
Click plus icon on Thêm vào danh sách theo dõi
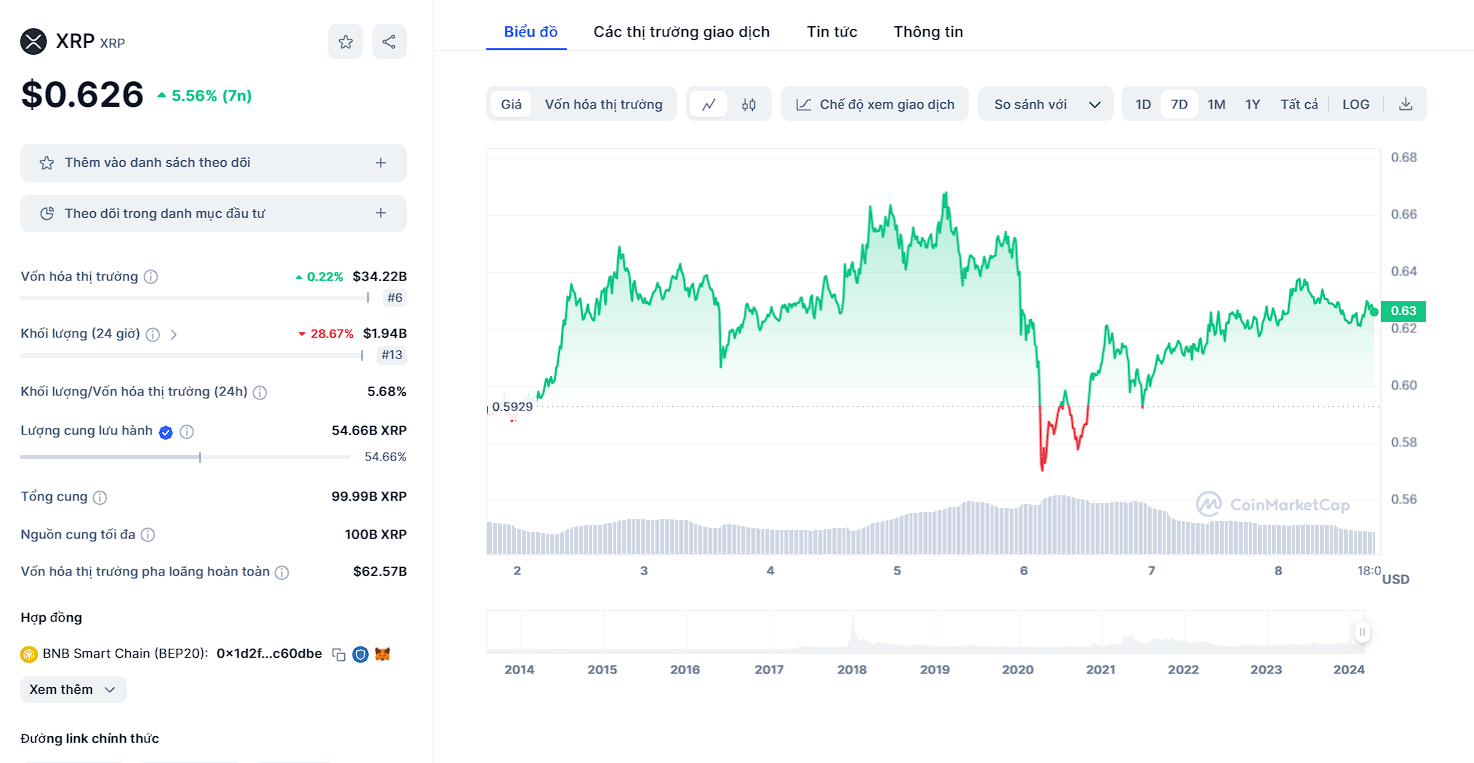point(381,163)
